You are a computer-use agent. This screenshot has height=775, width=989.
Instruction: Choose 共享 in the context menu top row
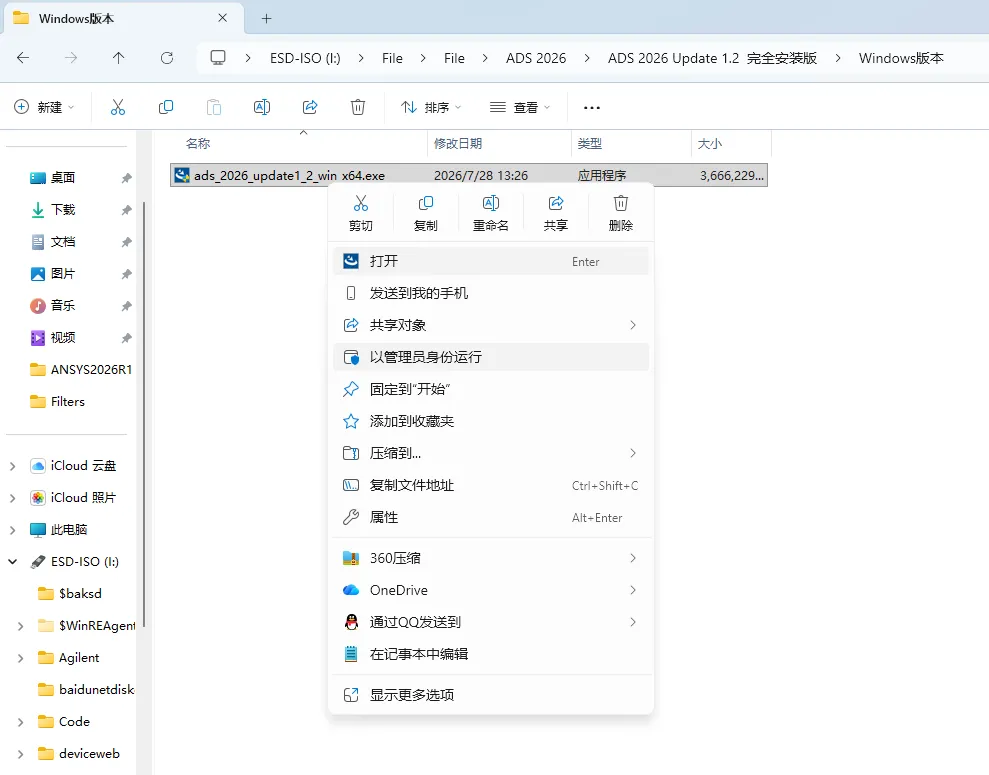click(556, 213)
